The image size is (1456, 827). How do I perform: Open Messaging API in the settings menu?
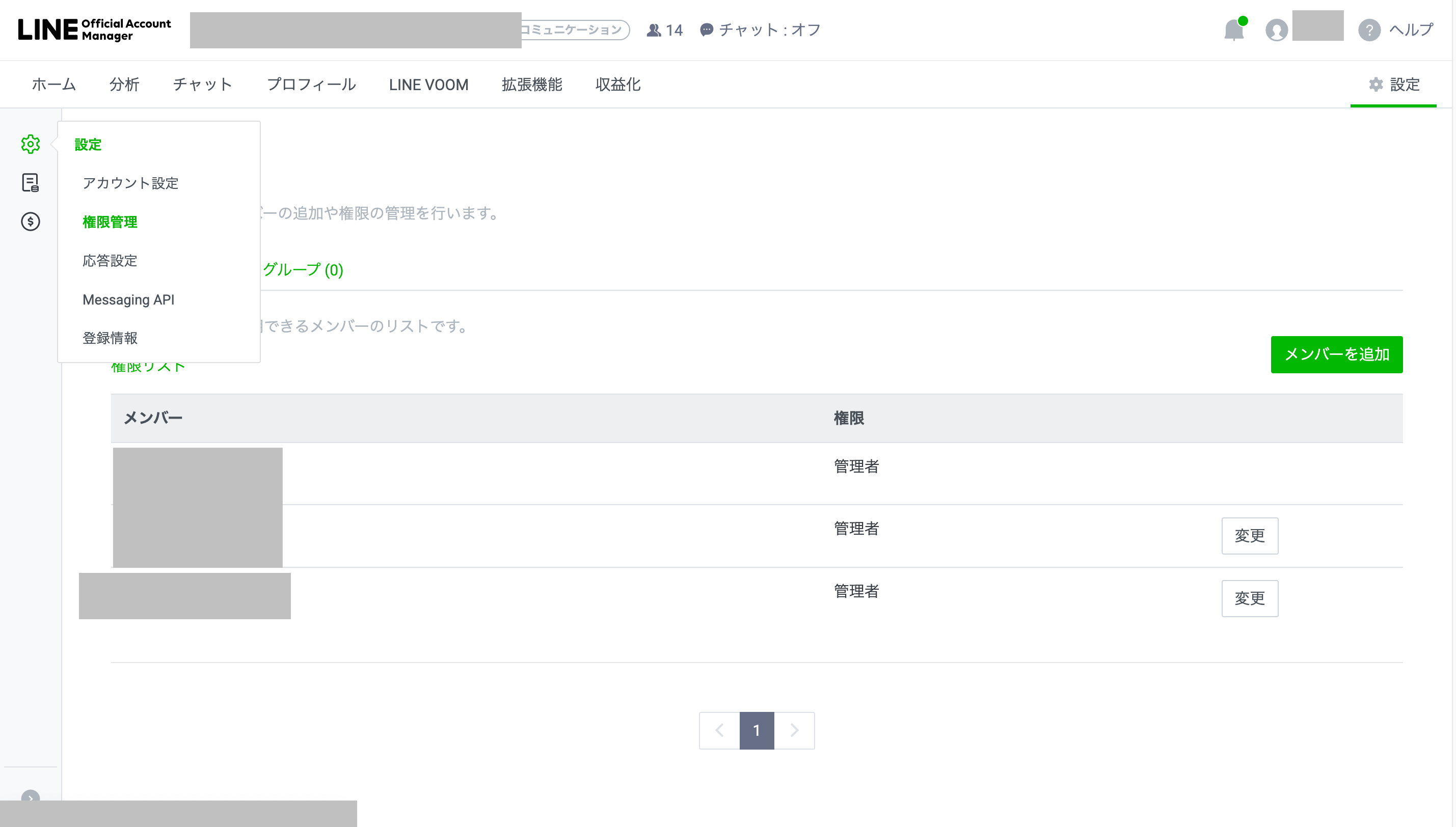128,299
